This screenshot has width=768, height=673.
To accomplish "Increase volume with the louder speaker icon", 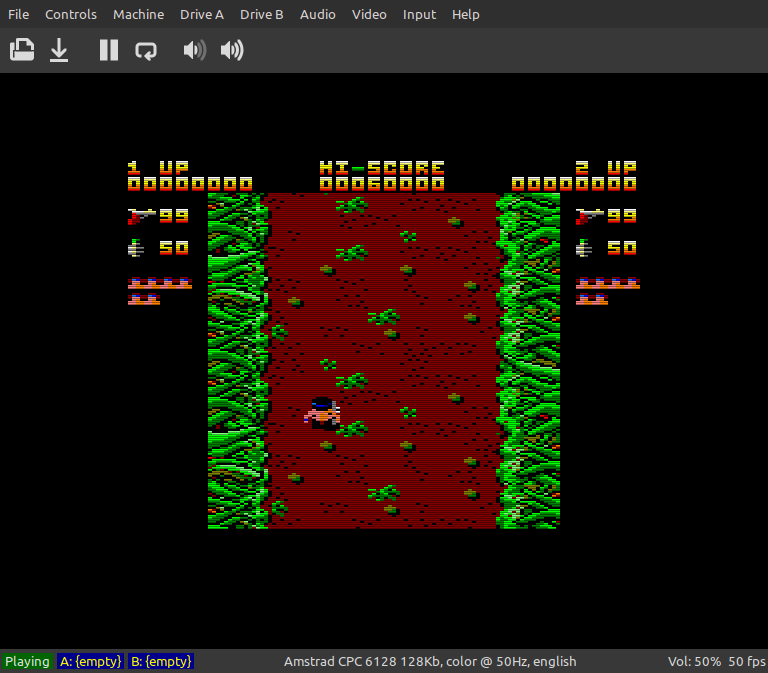I will pos(232,50).
